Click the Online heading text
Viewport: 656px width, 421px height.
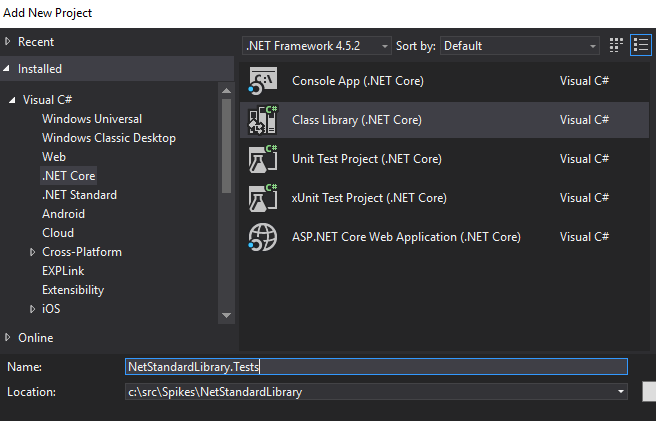pos(36,338)
